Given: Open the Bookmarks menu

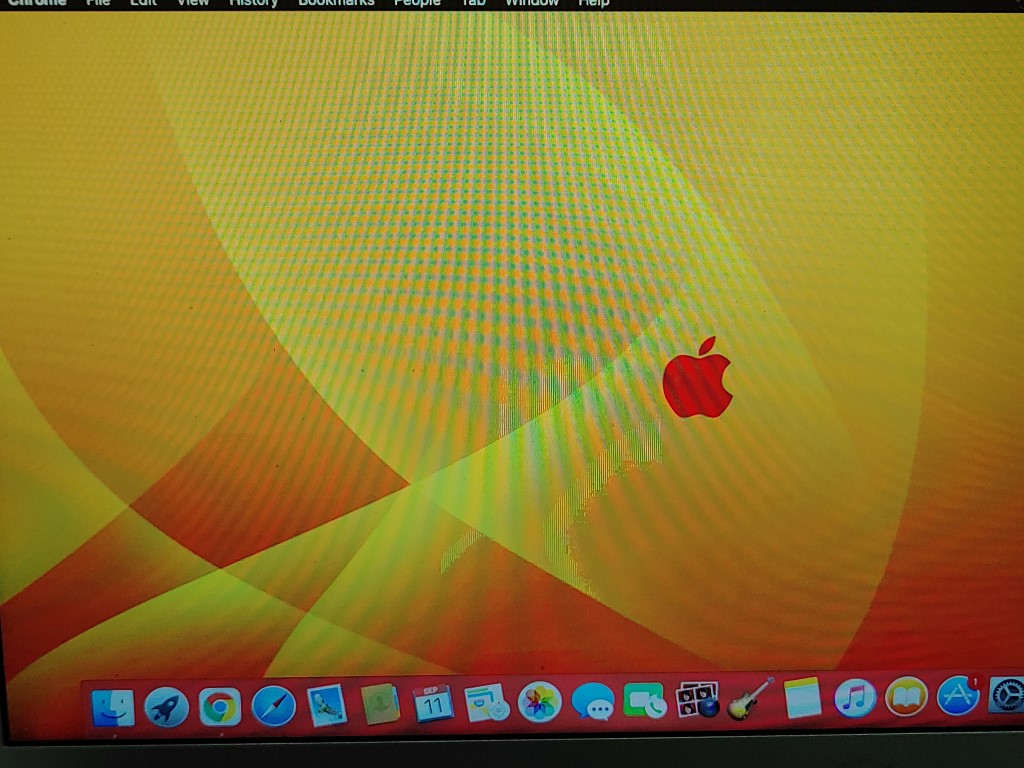Looking at the screenshot, I should (336, 3).
